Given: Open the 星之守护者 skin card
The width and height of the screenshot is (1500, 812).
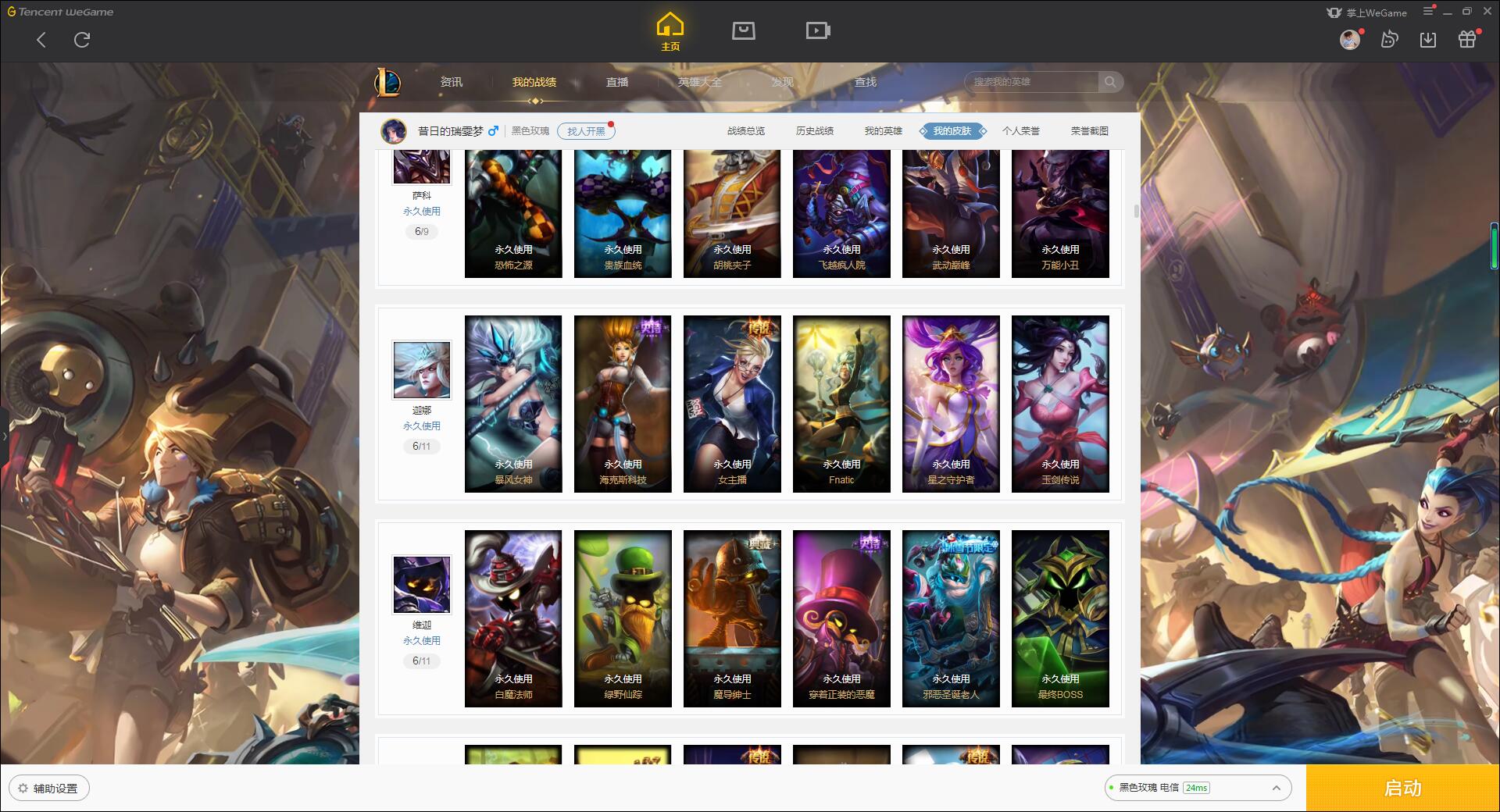Looking at the screenshot, I should click(x=951, y=404).
